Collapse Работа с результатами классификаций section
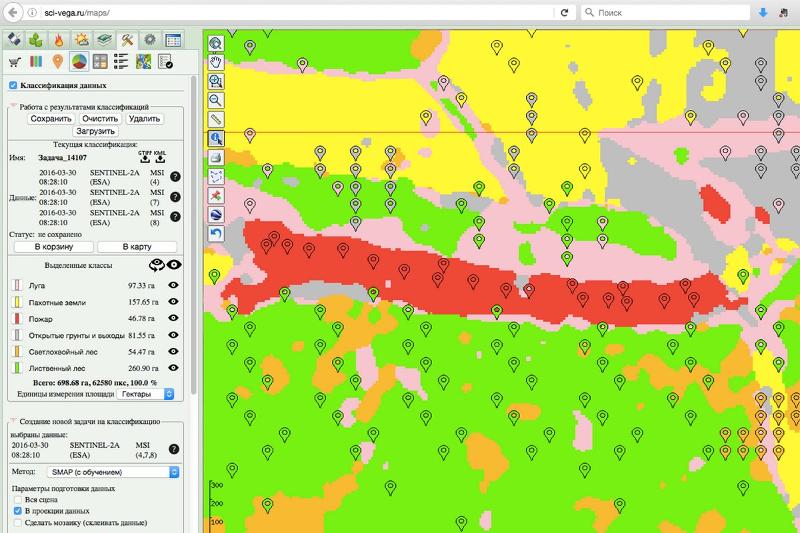 click(x=13, y=106)
